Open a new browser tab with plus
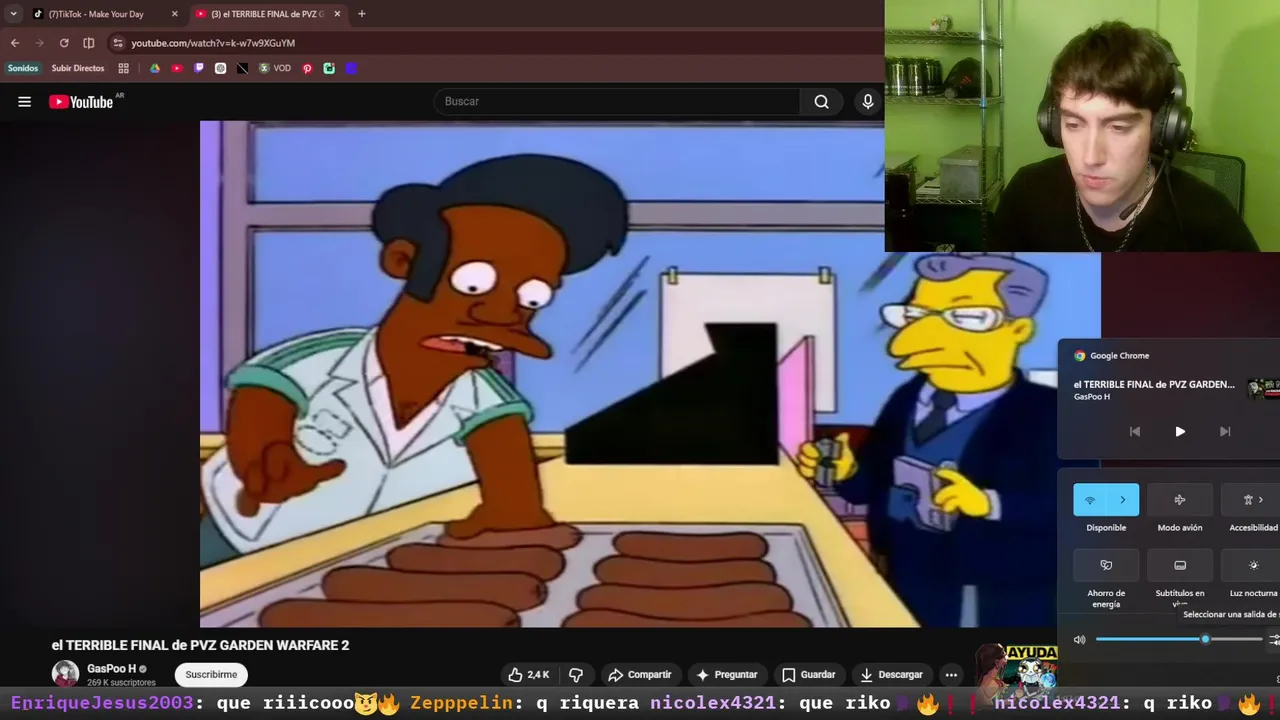Screen dimensions: 1280x720 pyautogui.click(x=361, y=14)
